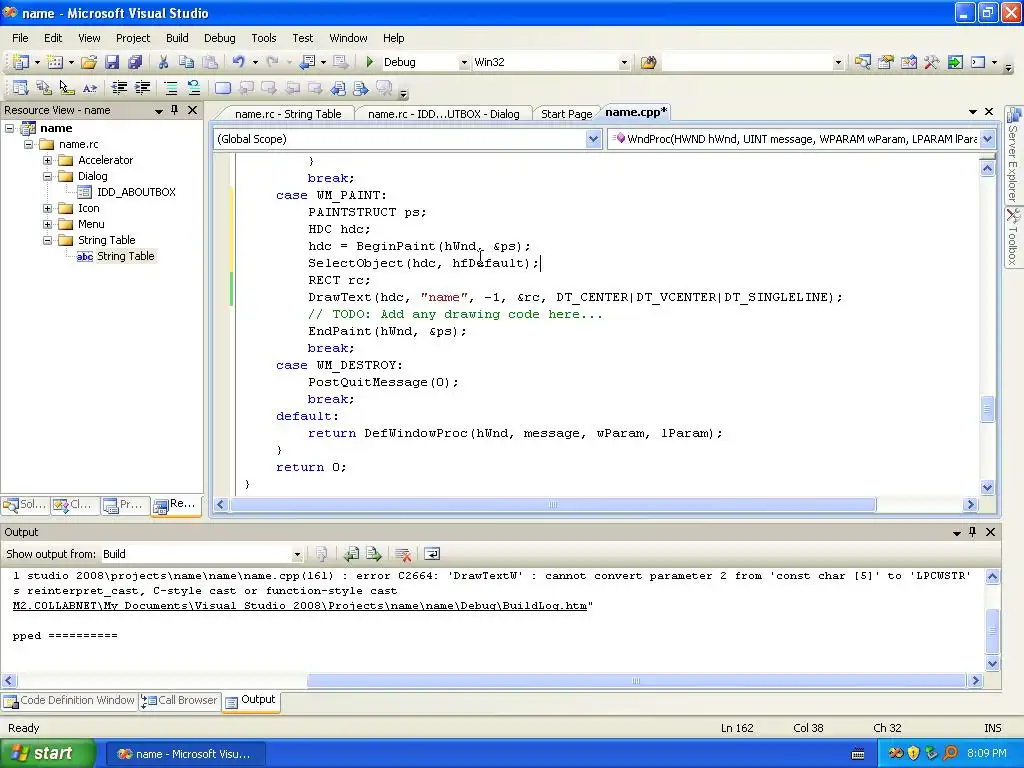
Task: Collapse the Dialog folder in the tree
Action: 48,176
